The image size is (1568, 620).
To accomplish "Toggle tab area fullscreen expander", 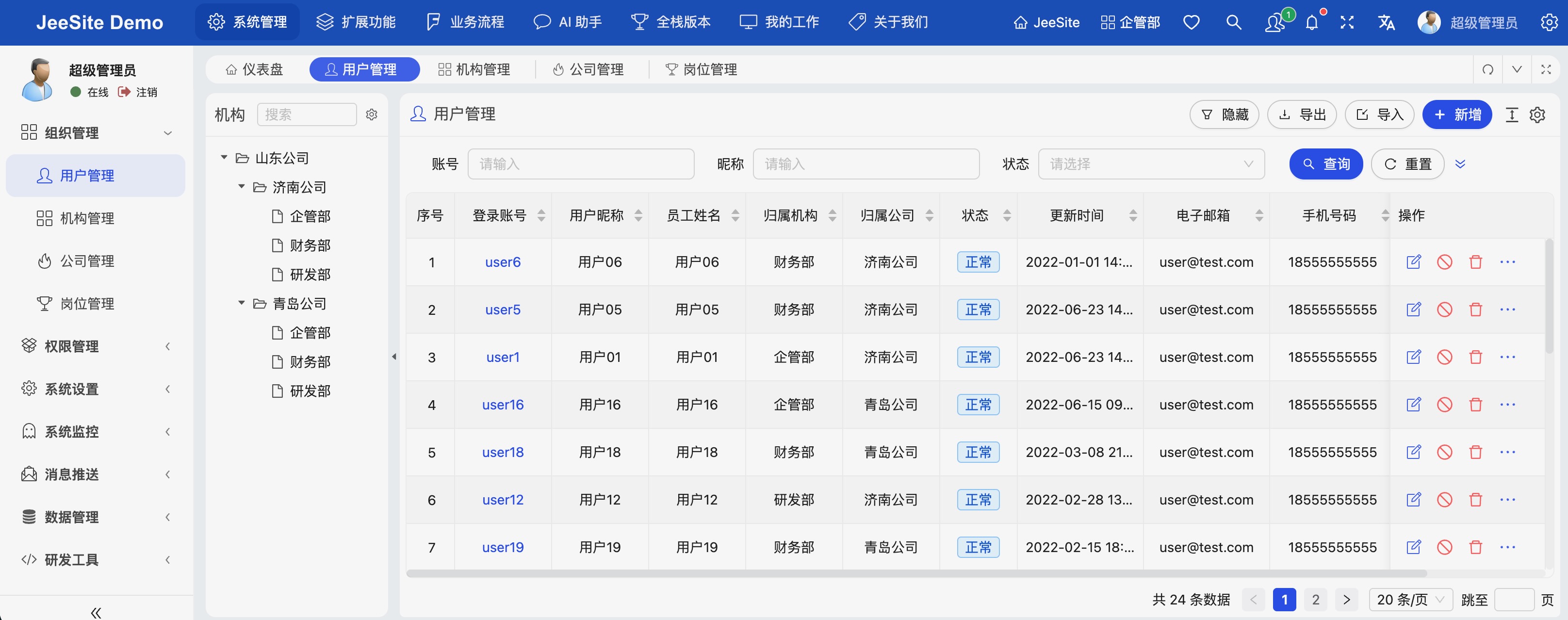I will (1546, 69).
